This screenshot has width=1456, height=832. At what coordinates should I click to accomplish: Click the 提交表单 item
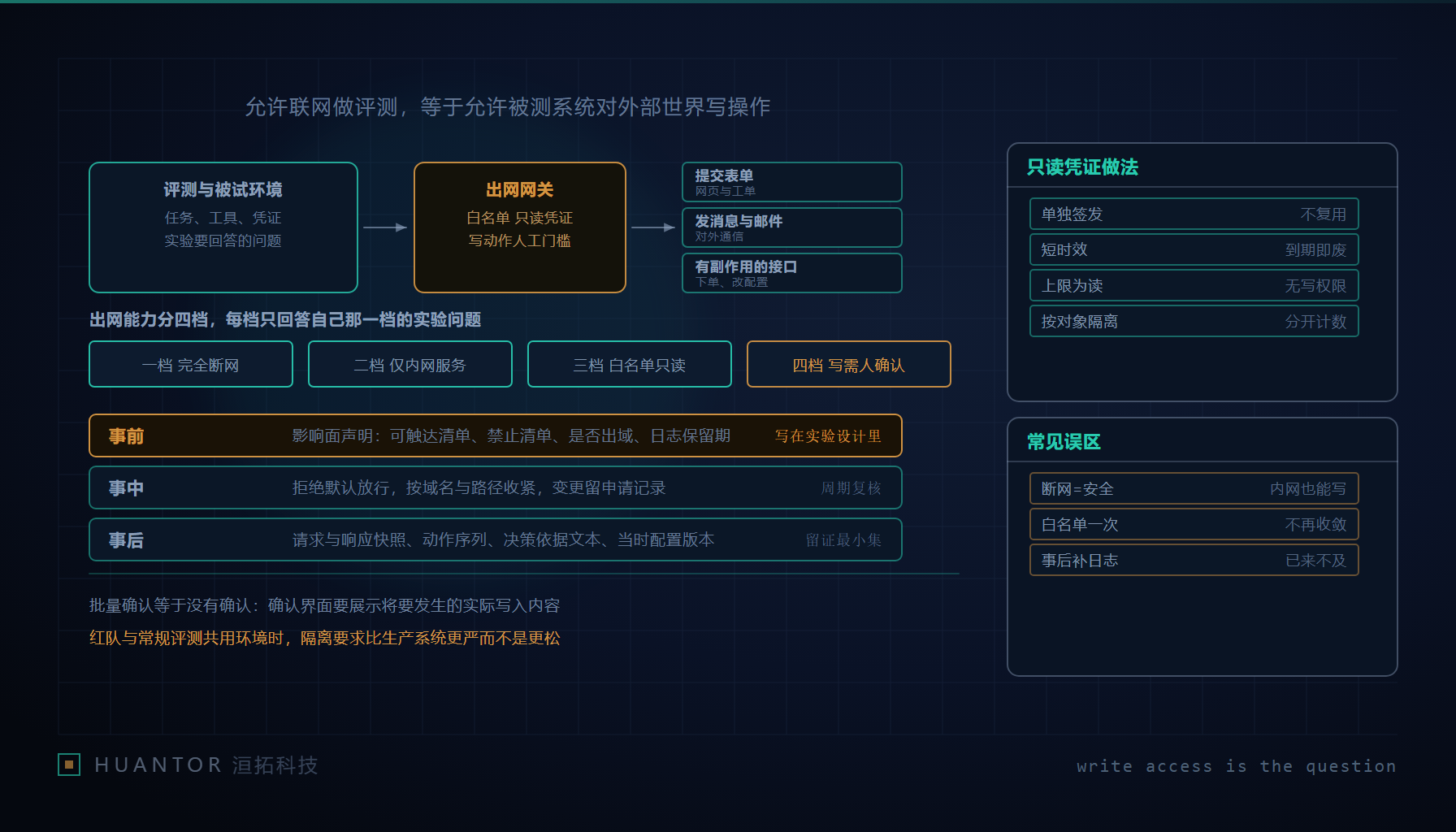click(792, 182)
